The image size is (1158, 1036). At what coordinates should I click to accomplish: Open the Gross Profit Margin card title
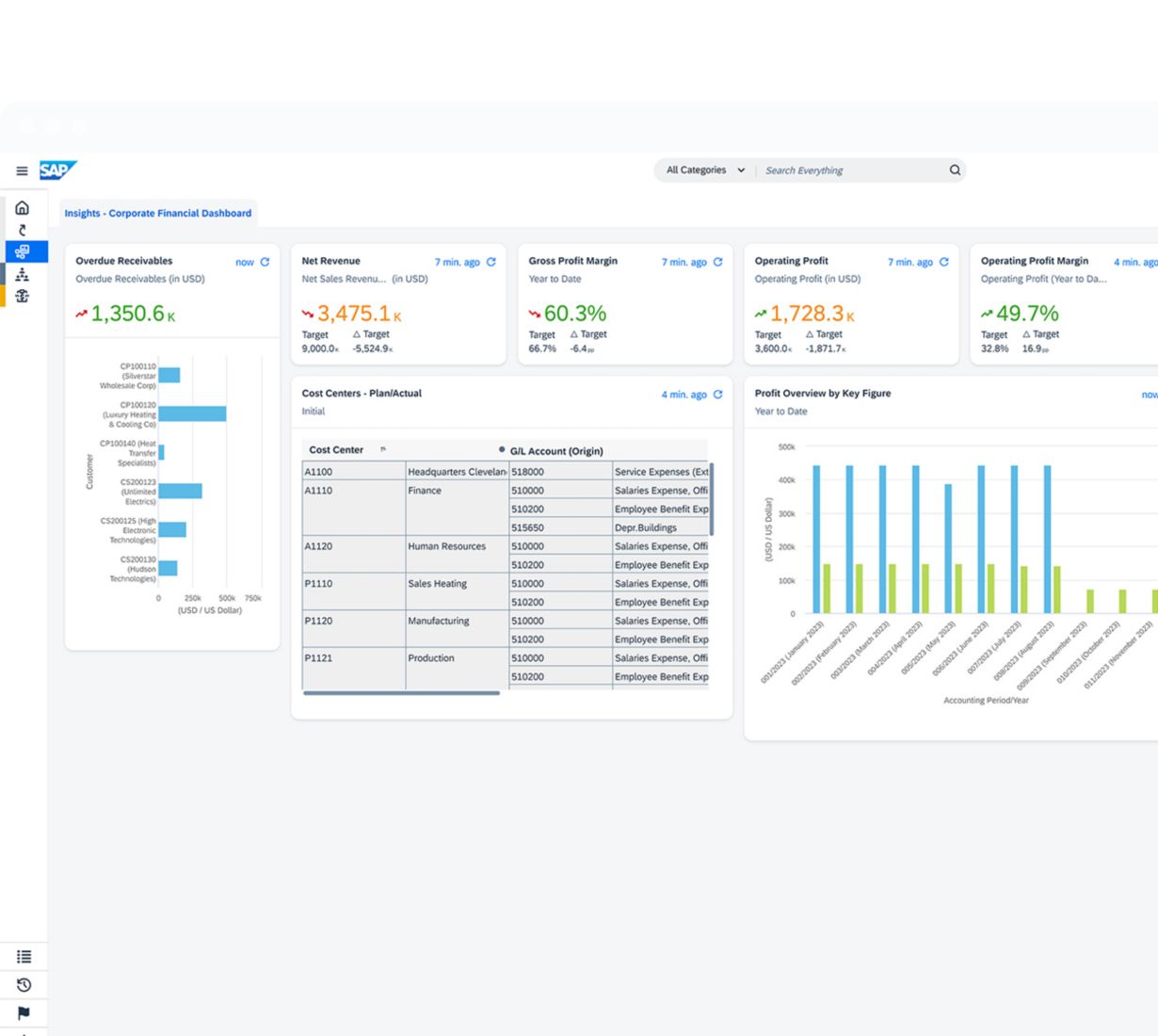tap(572, 261)
